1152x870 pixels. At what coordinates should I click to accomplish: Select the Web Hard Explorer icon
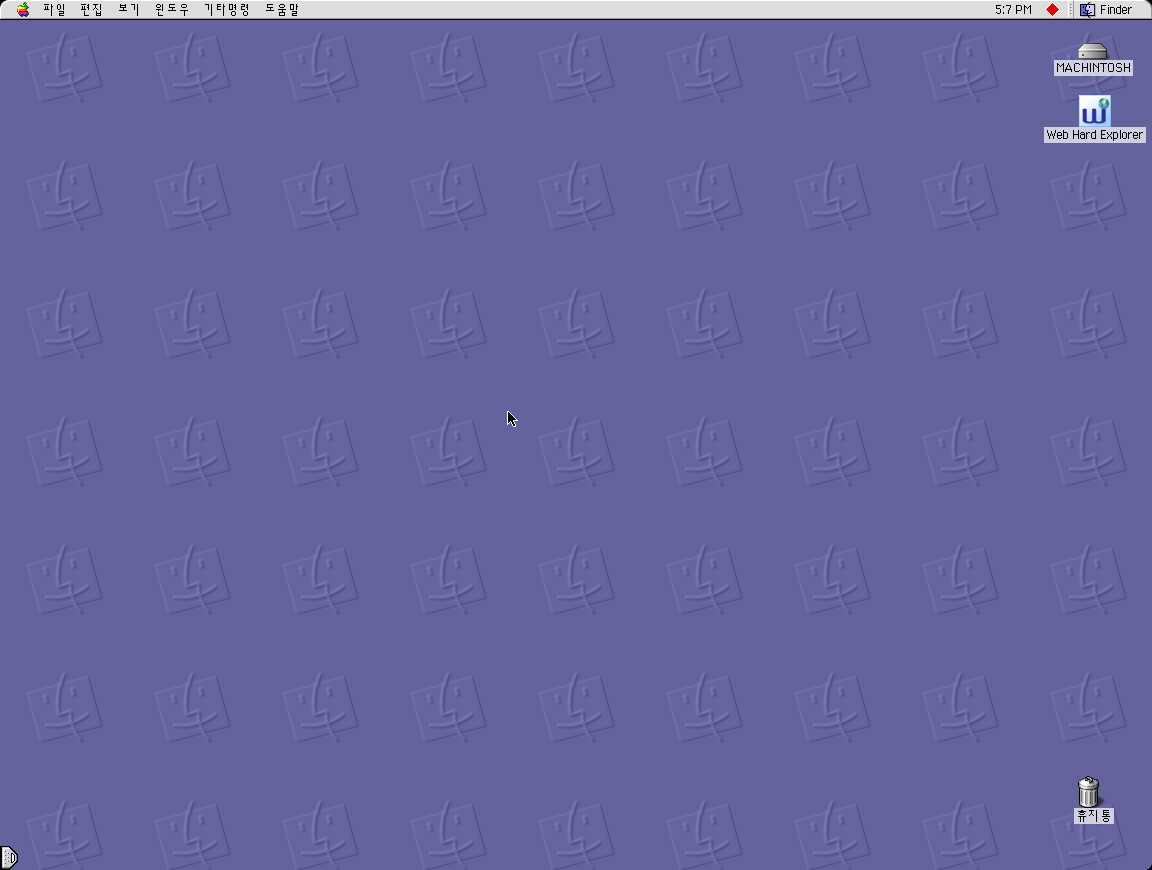click(x=1094, y=111)
